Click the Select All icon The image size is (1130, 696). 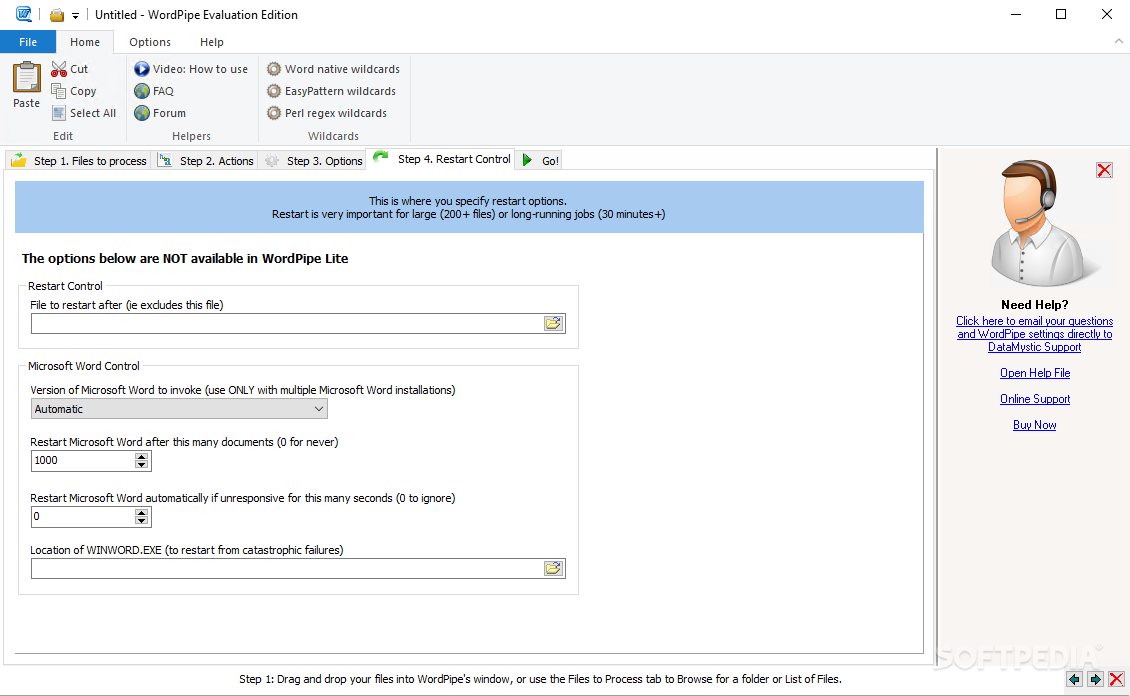(59, 113)
